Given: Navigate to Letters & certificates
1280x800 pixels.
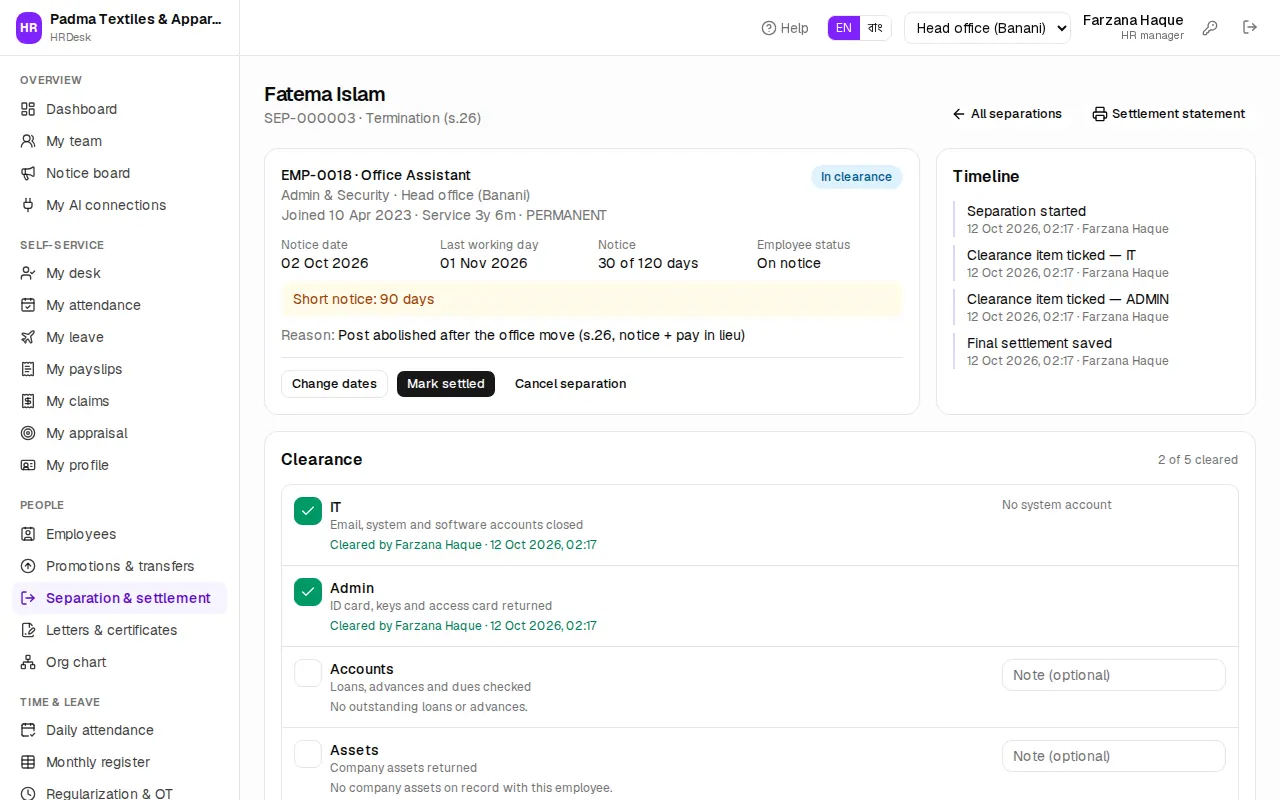Looking at the screenshot, I should [x=120, y=630].
